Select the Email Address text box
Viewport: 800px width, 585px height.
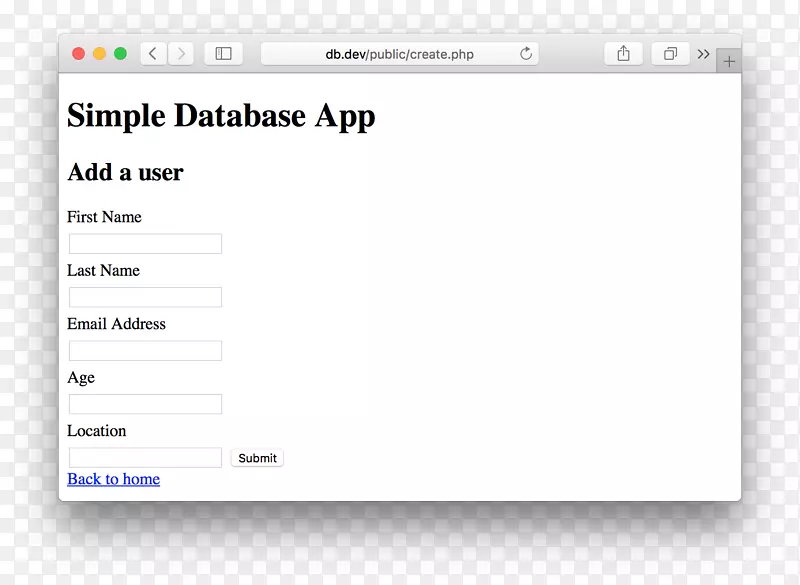pyautogui.click(x=145, y=351)
